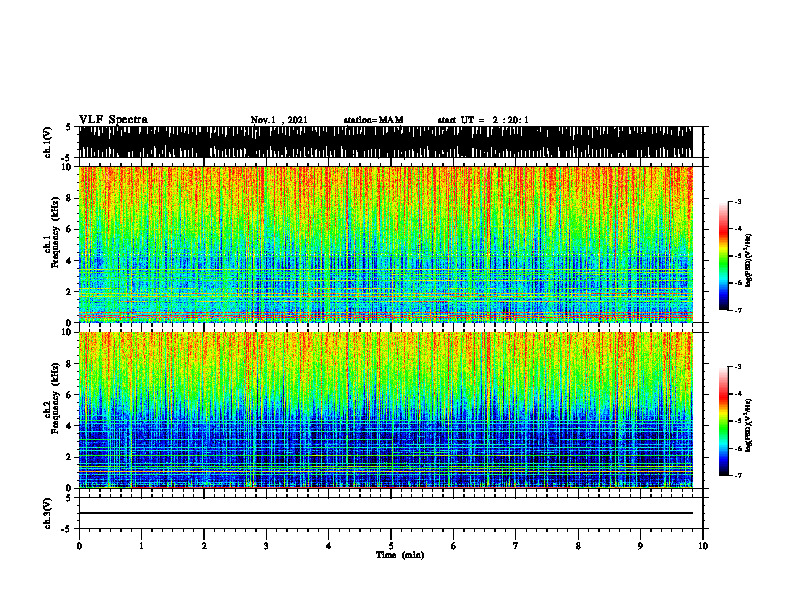Click the time axis tick label "10"
This screenshot has width=792, height=612.
(x=703, y=546)
